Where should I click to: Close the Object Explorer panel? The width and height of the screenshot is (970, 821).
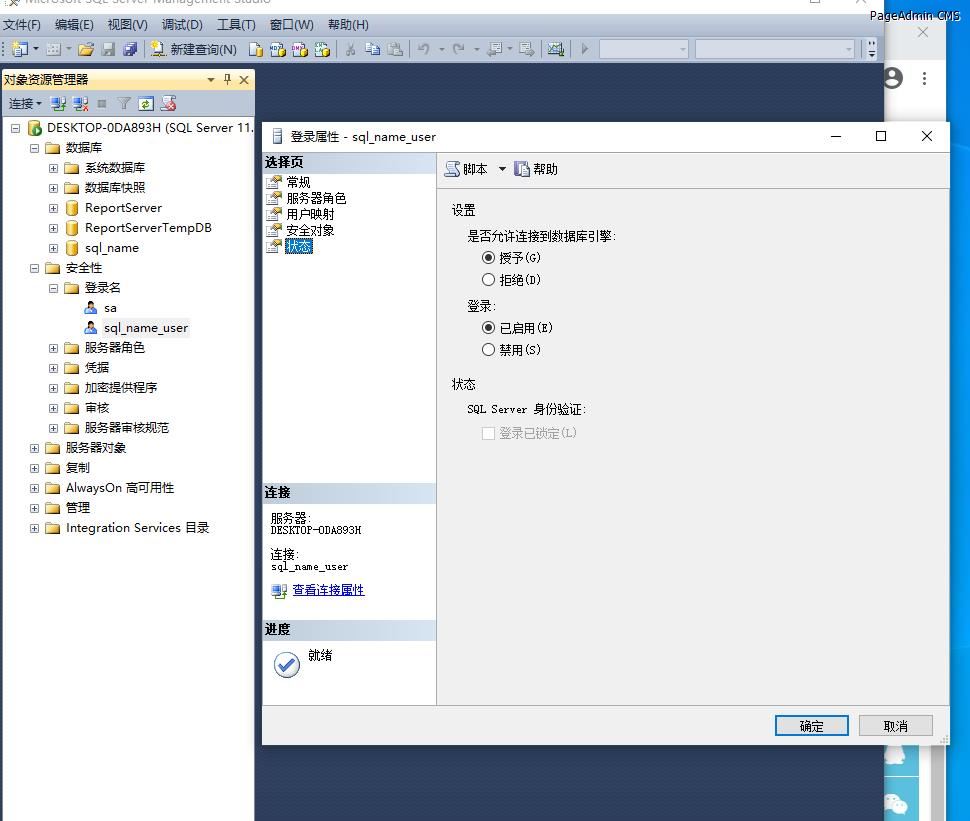(x=244, y=79)
